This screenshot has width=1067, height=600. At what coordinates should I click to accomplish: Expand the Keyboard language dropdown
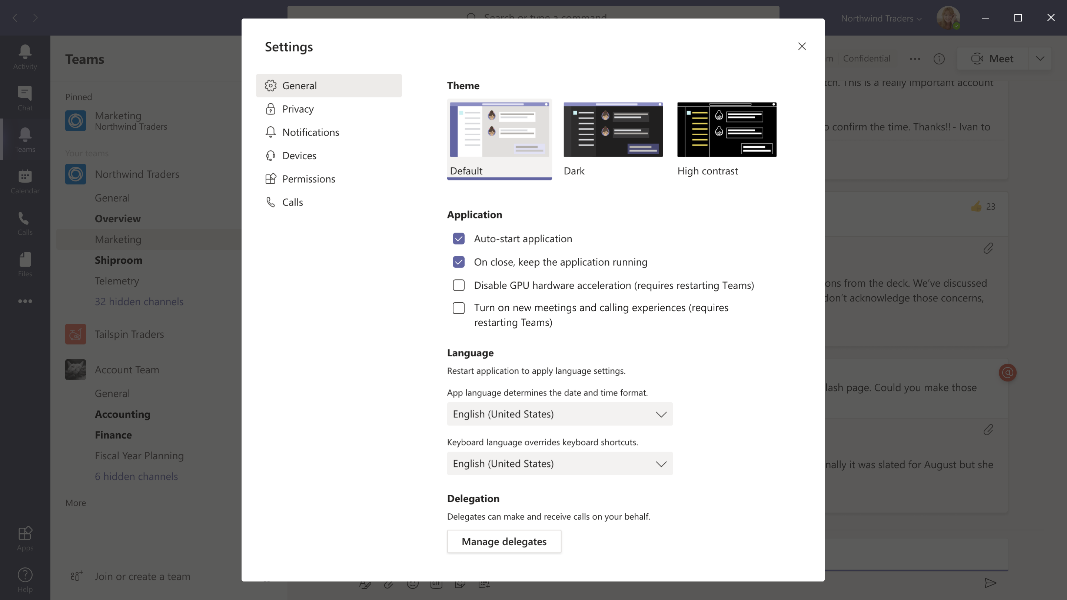559,464
